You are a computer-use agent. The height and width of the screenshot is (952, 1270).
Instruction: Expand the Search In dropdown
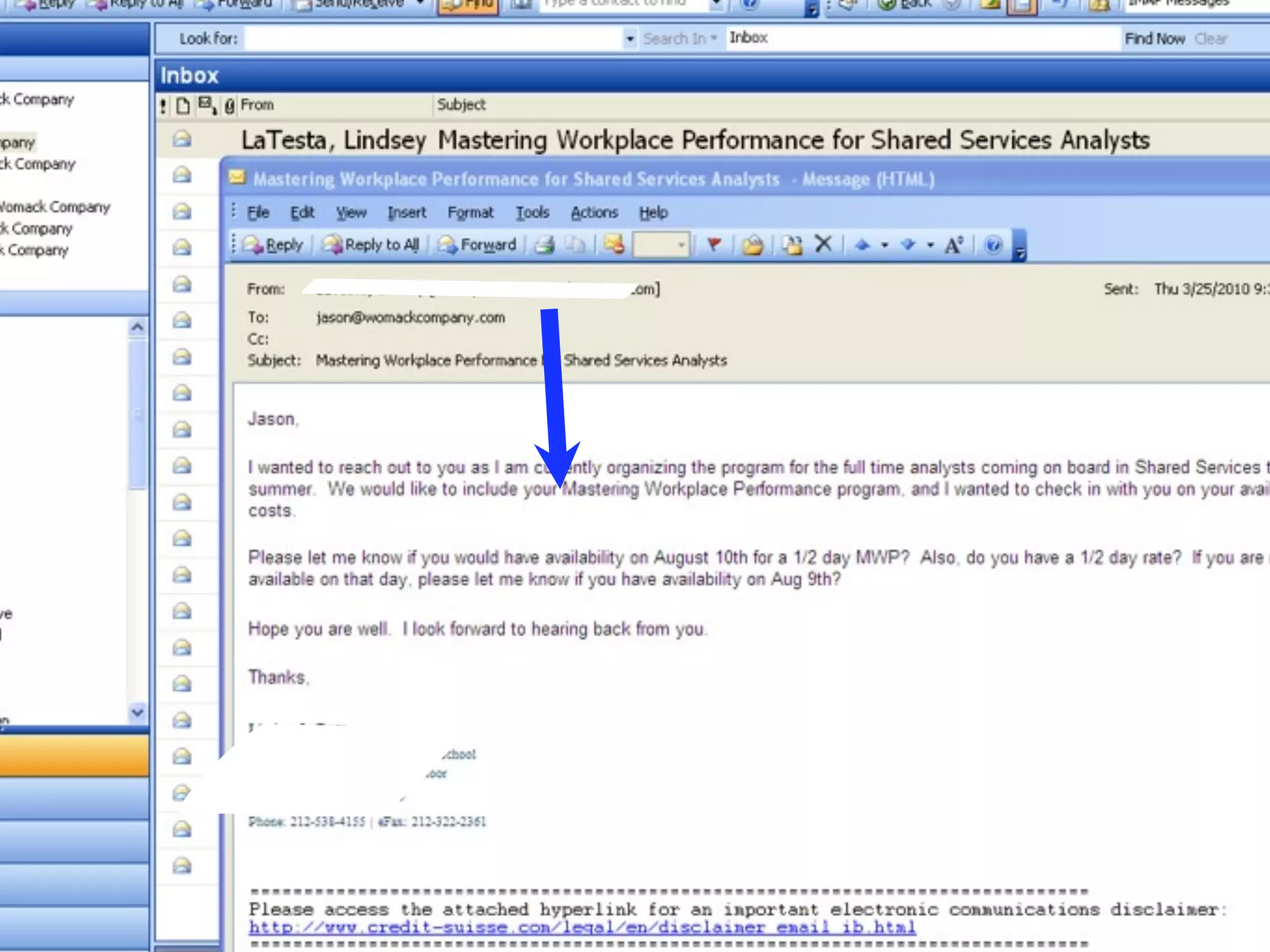click(680, 39)
